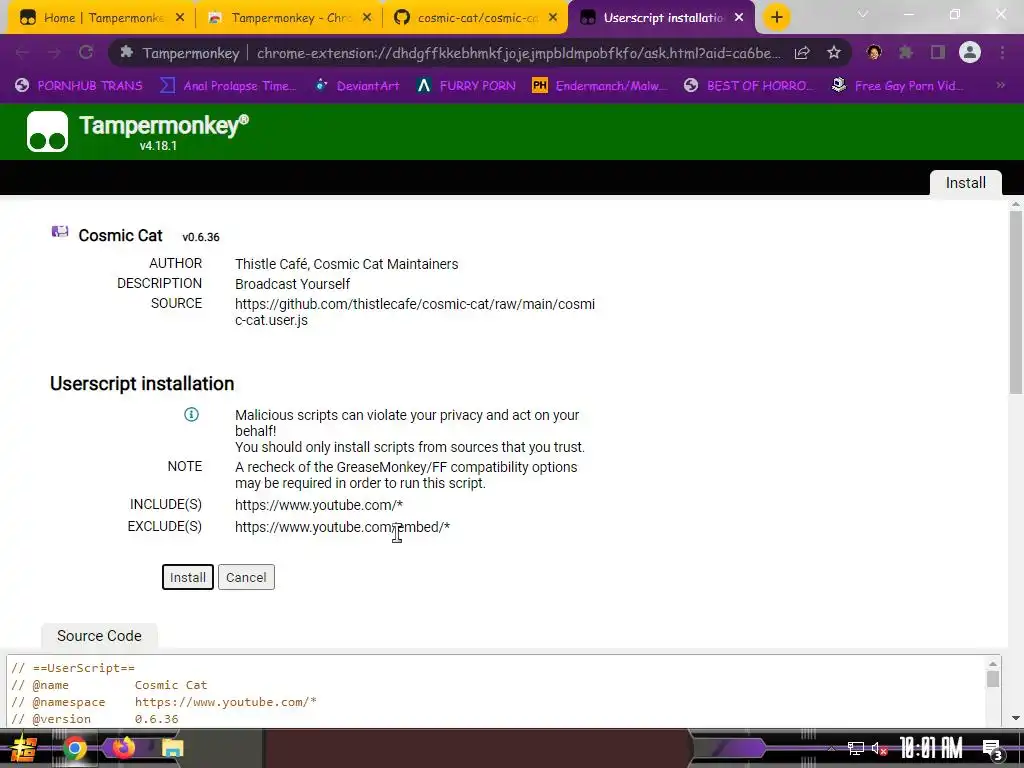The width and height of the screenshot is (1024, 768).
Task: Click the page vertical scrollbar thumb
Action: [1016, 302]
